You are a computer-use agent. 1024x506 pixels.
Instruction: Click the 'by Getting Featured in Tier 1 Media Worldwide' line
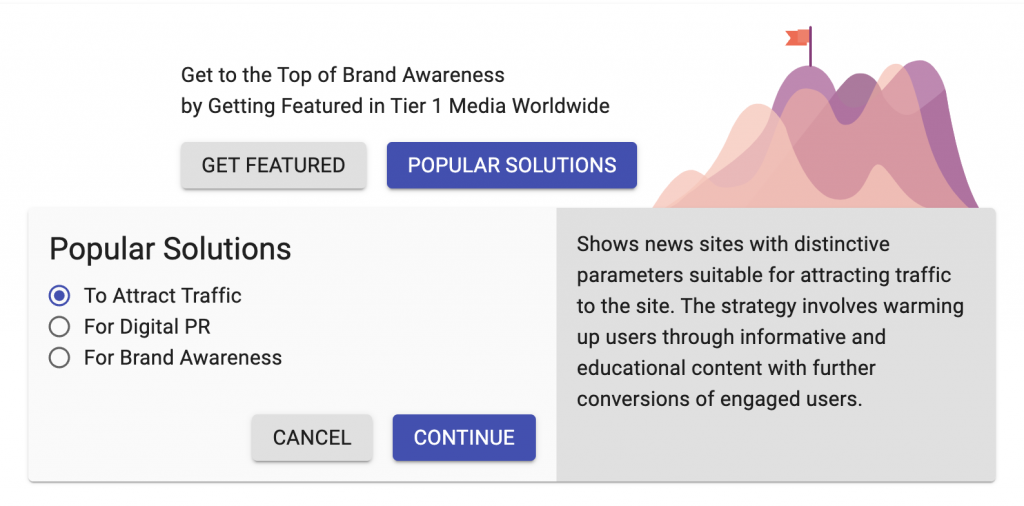point(395,106)
